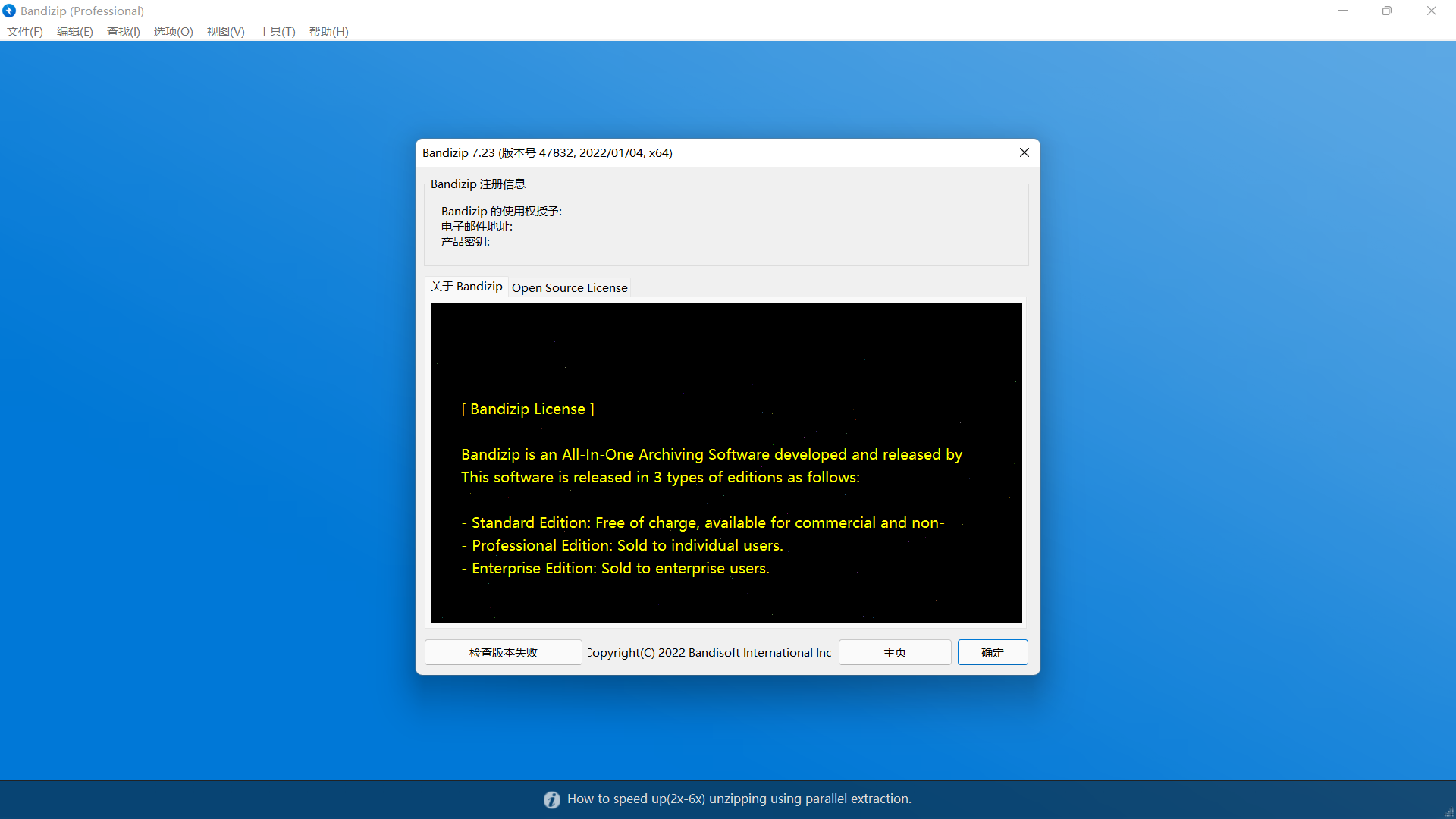The height and width of the screenshot is (819, 1456).
Task: Click the Bandizip 注册信息 section header
Action: click(x=478, y=184)
